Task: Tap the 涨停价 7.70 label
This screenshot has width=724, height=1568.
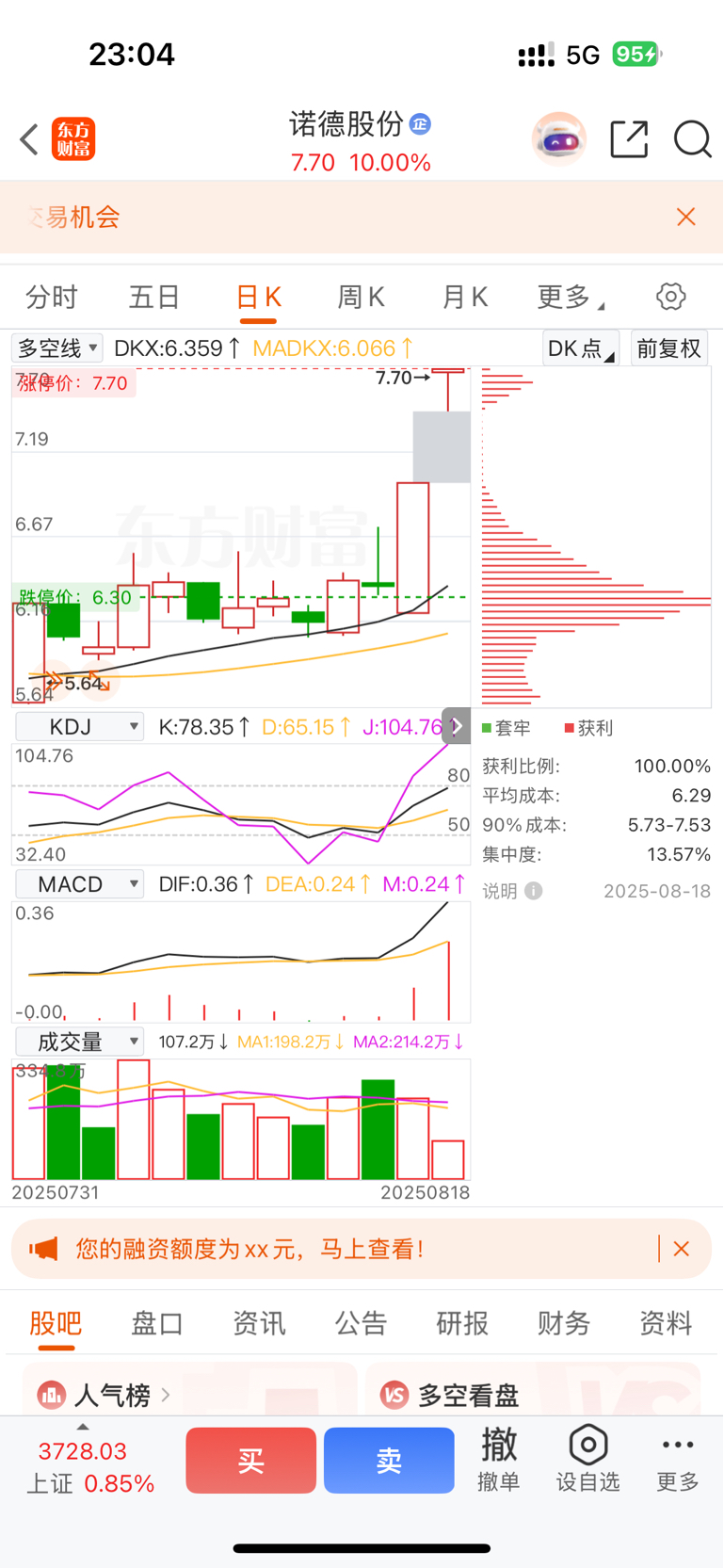Action: [72, 383]
